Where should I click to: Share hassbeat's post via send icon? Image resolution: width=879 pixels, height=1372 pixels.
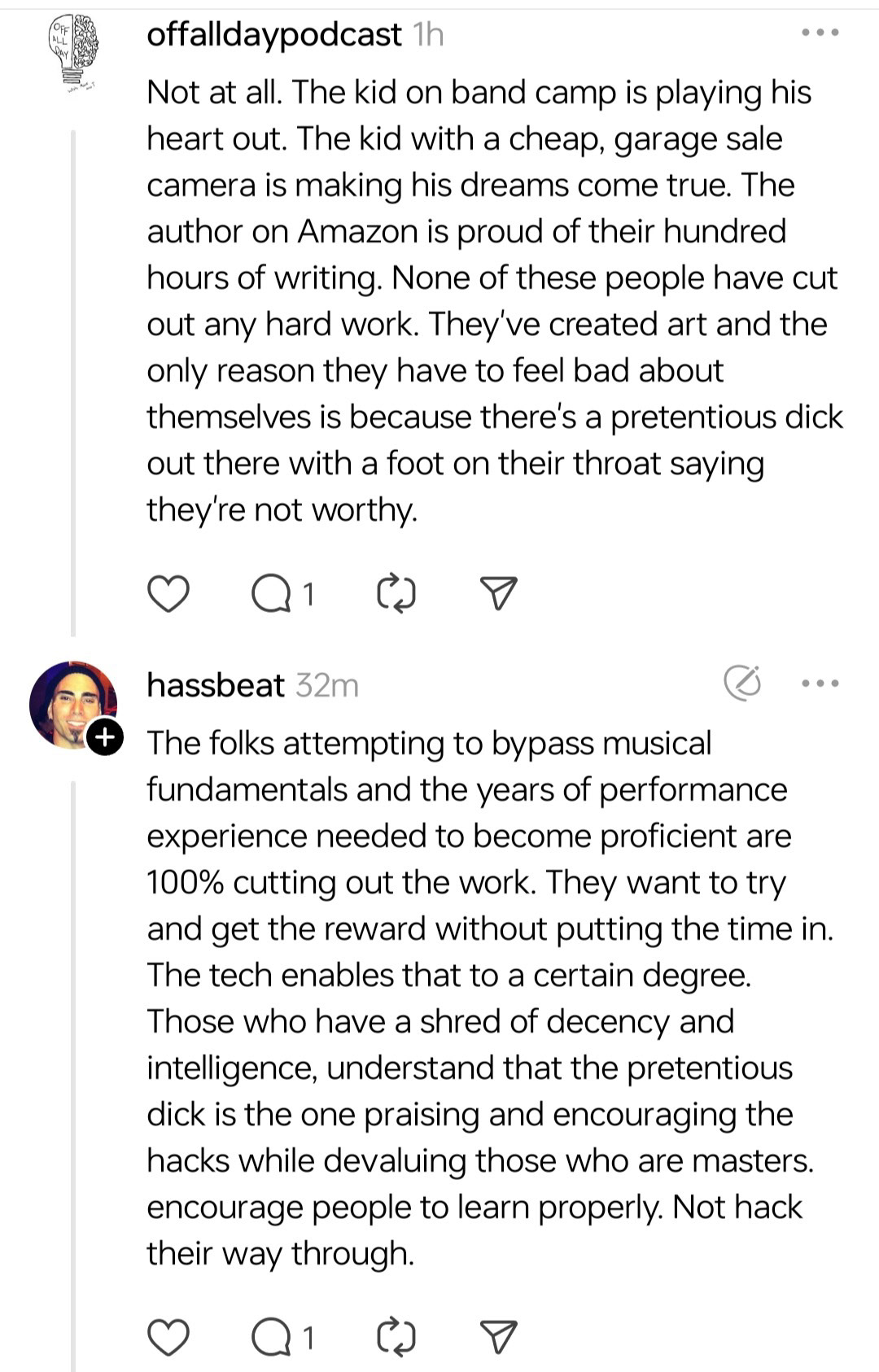tap(498, 1337)
